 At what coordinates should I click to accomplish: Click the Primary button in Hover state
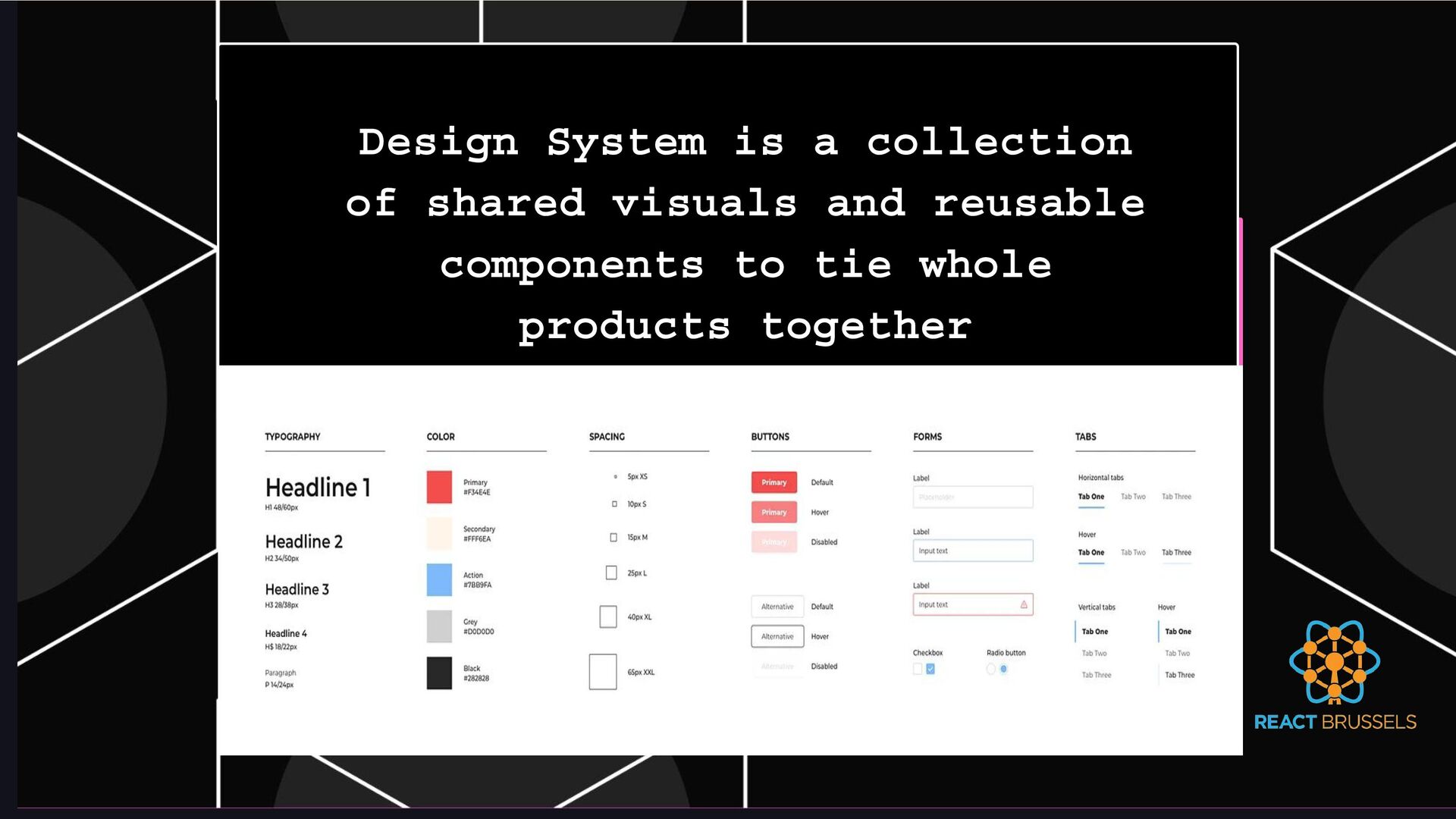pyautogui.click(x=774, y=513)
